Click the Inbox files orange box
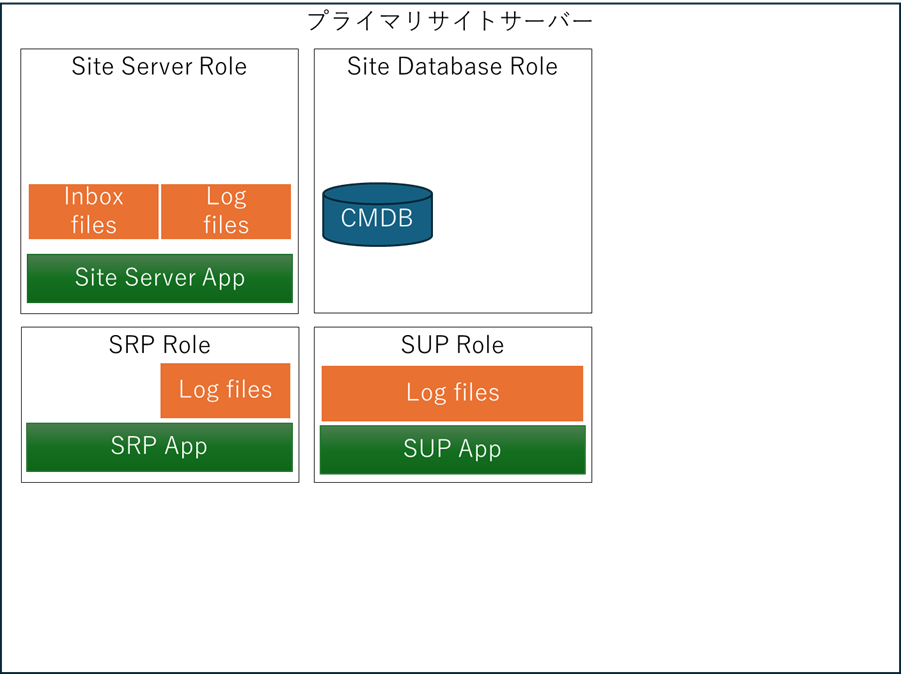The image size is (901, 674). 94,211
